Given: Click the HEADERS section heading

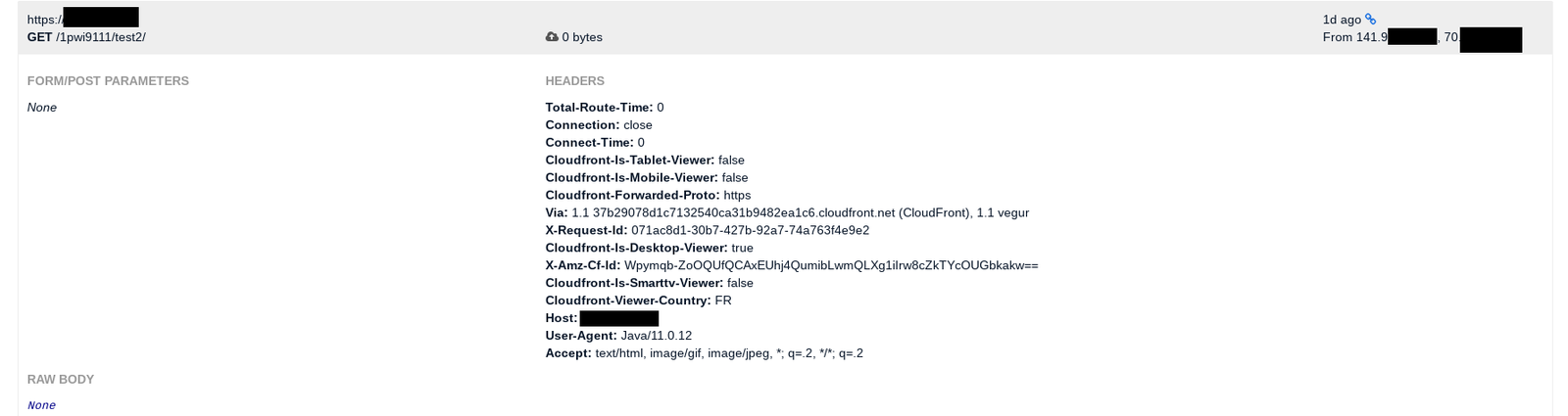Looking at the screenshot, I should [x=575, y=81].
